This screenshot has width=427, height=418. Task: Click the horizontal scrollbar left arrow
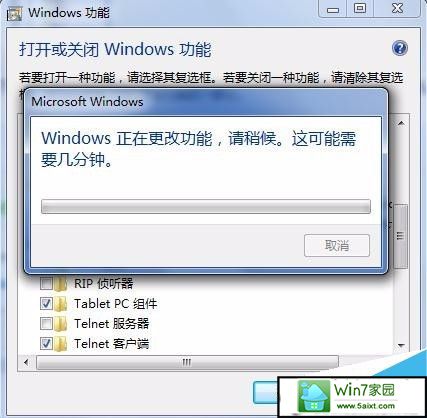pos(26,362)
